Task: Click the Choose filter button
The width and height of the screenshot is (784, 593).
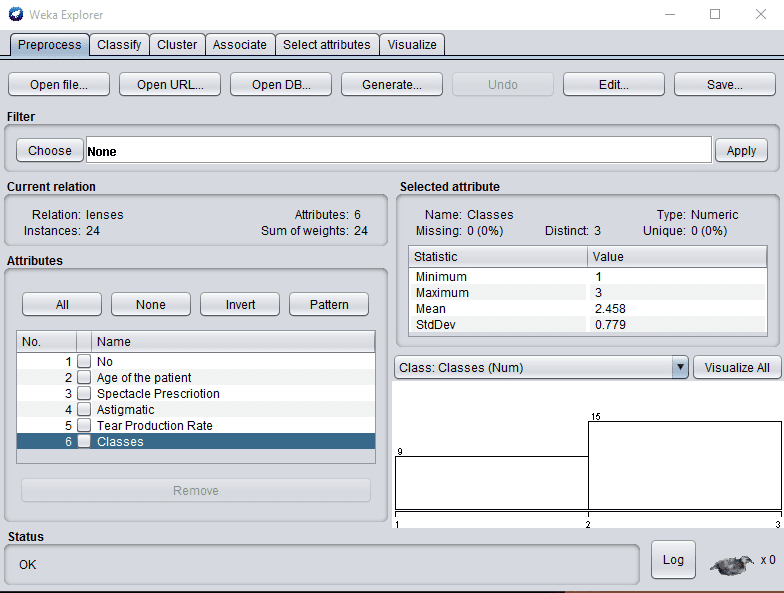Action: point(50,150)
